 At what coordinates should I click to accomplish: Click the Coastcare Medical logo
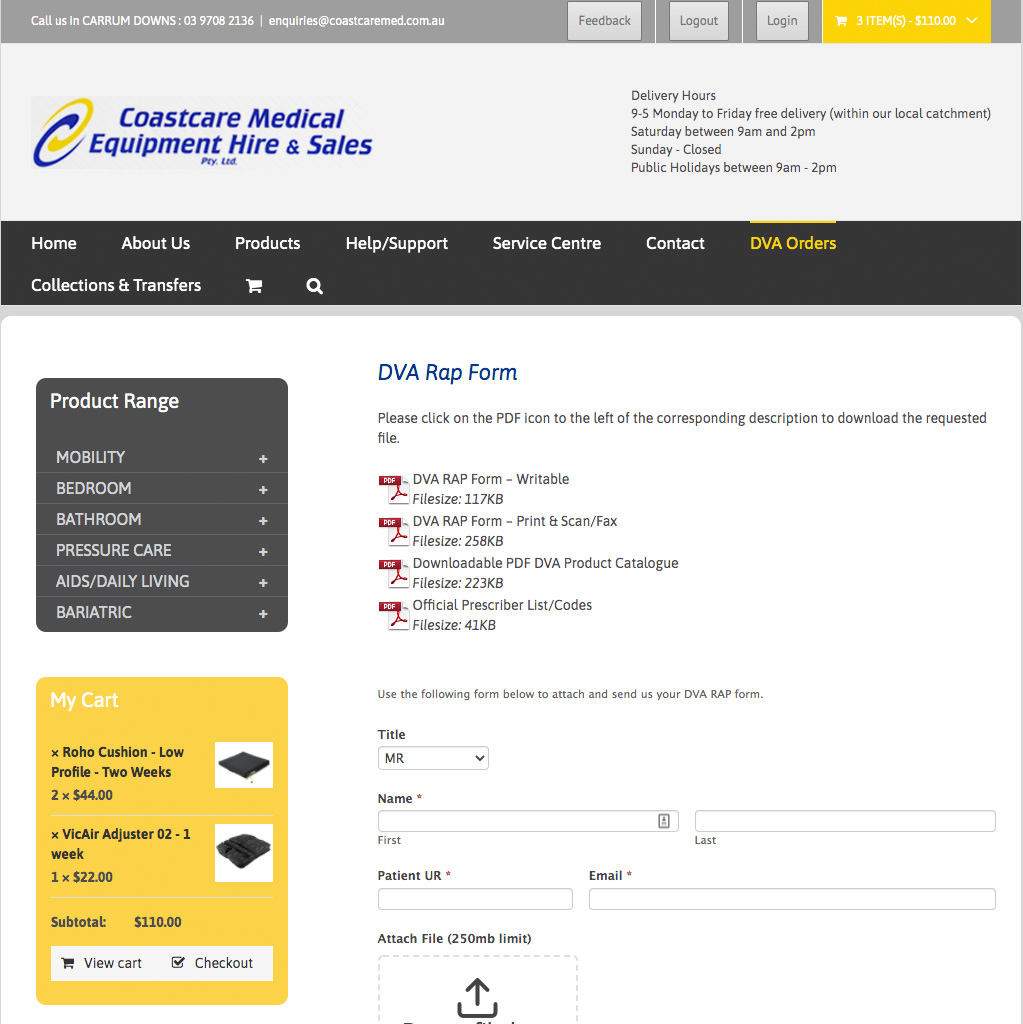pyautogui.click(x=203, y=133)
